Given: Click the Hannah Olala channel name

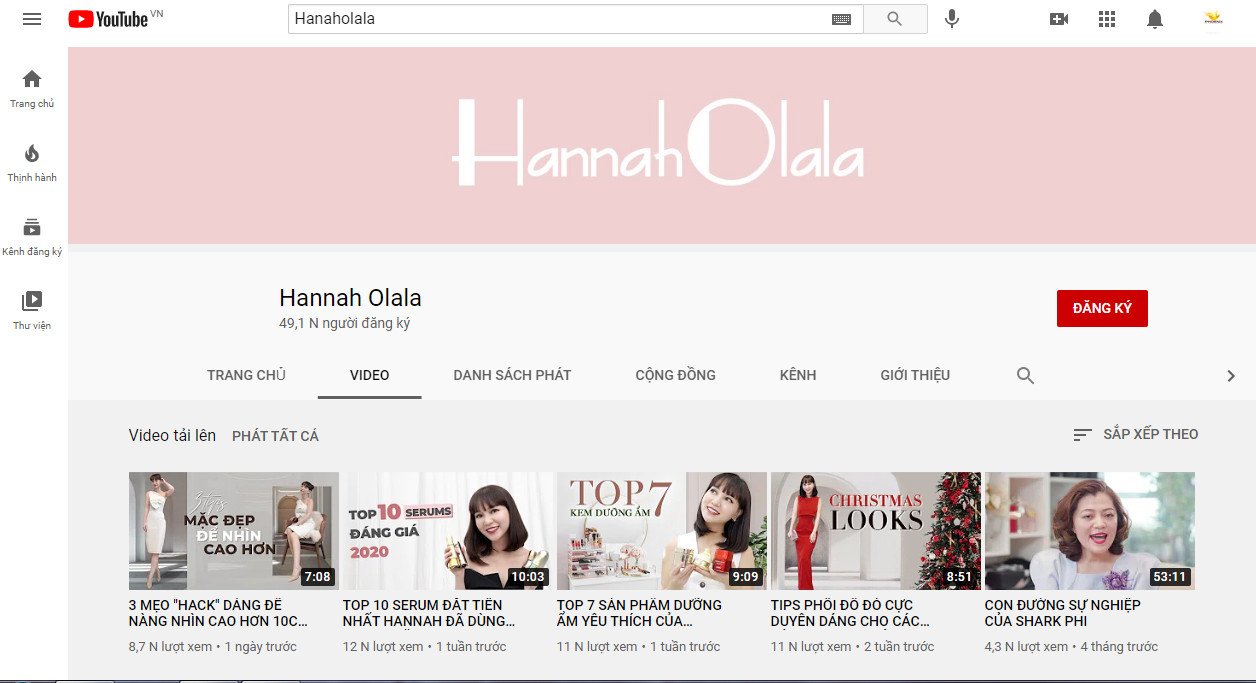Looking at the screenshot, I should tap(350, 298).
